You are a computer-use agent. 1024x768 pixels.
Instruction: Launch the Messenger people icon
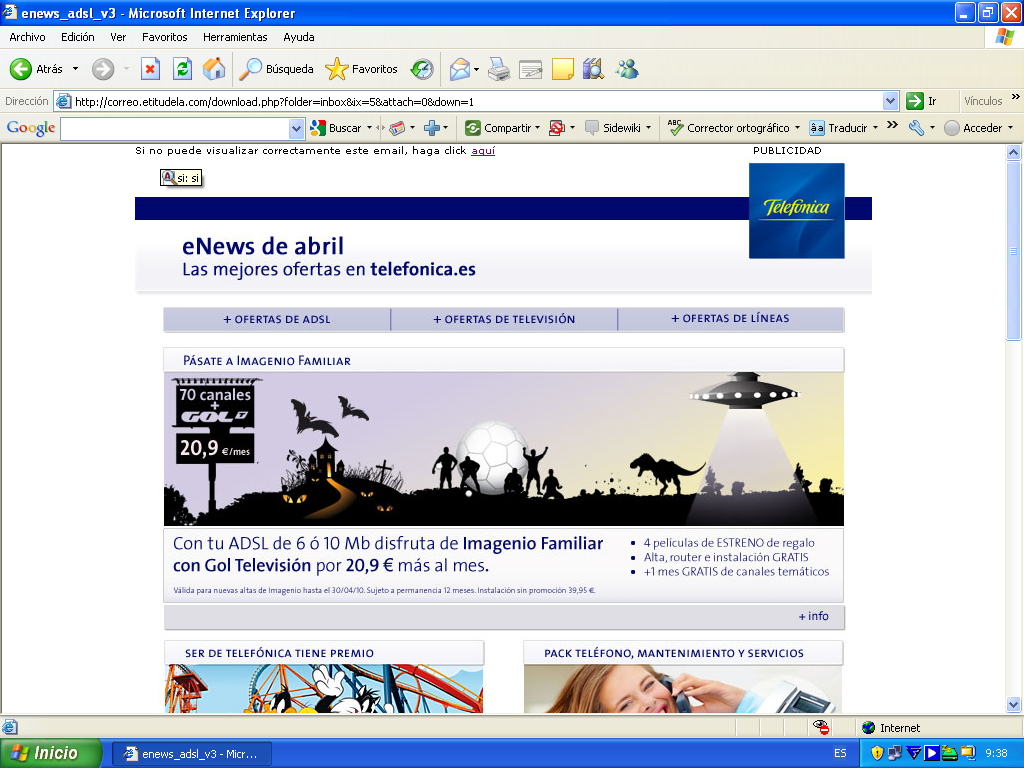click(x=627, y=69)
